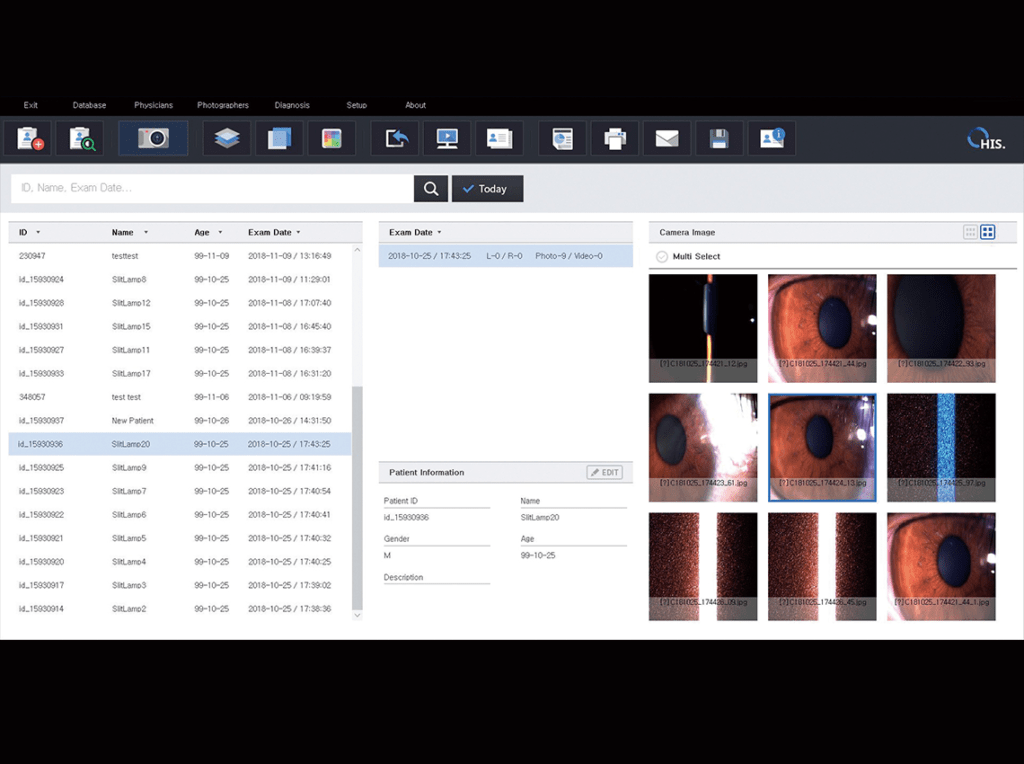Image resolution: width=1024 pixels, height=764 pixels.
Task: Enable the Today exam filter
Action: (487, 188)
